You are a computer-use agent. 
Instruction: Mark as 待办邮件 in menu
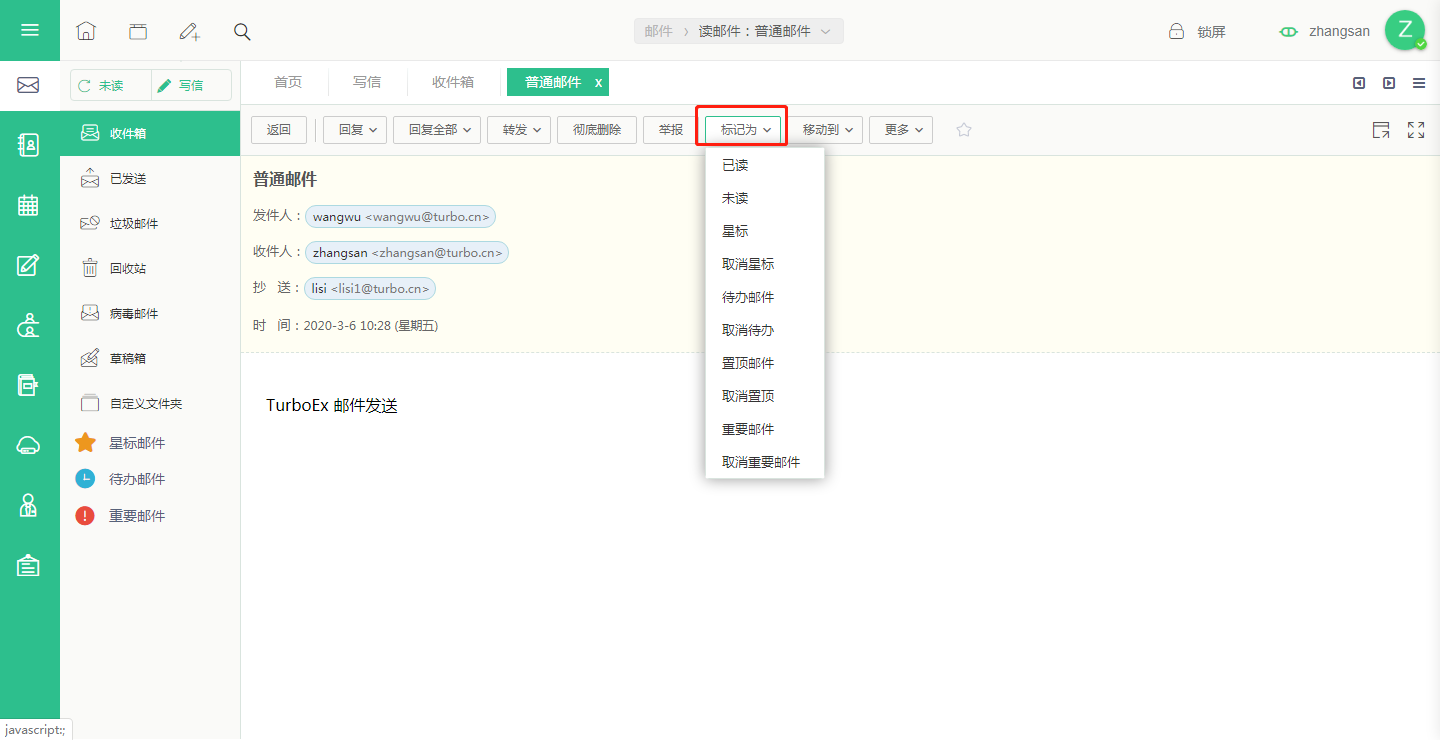(765, 297)
